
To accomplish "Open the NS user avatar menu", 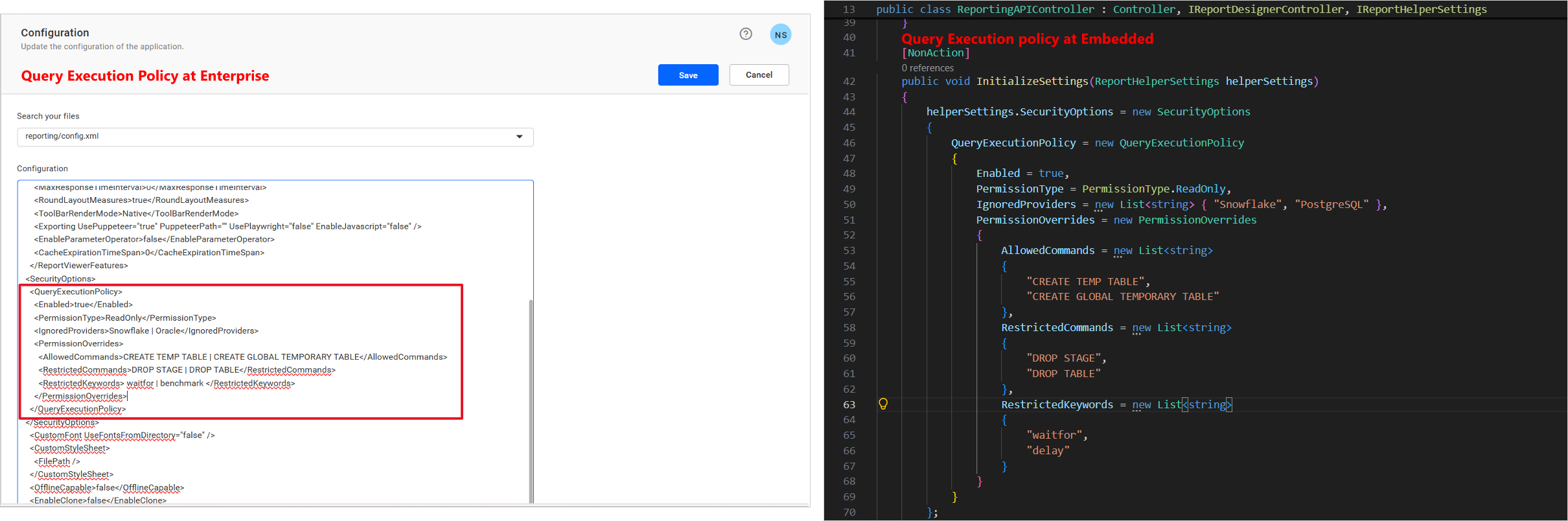I will pyautogui.click(x=781, y=35).
